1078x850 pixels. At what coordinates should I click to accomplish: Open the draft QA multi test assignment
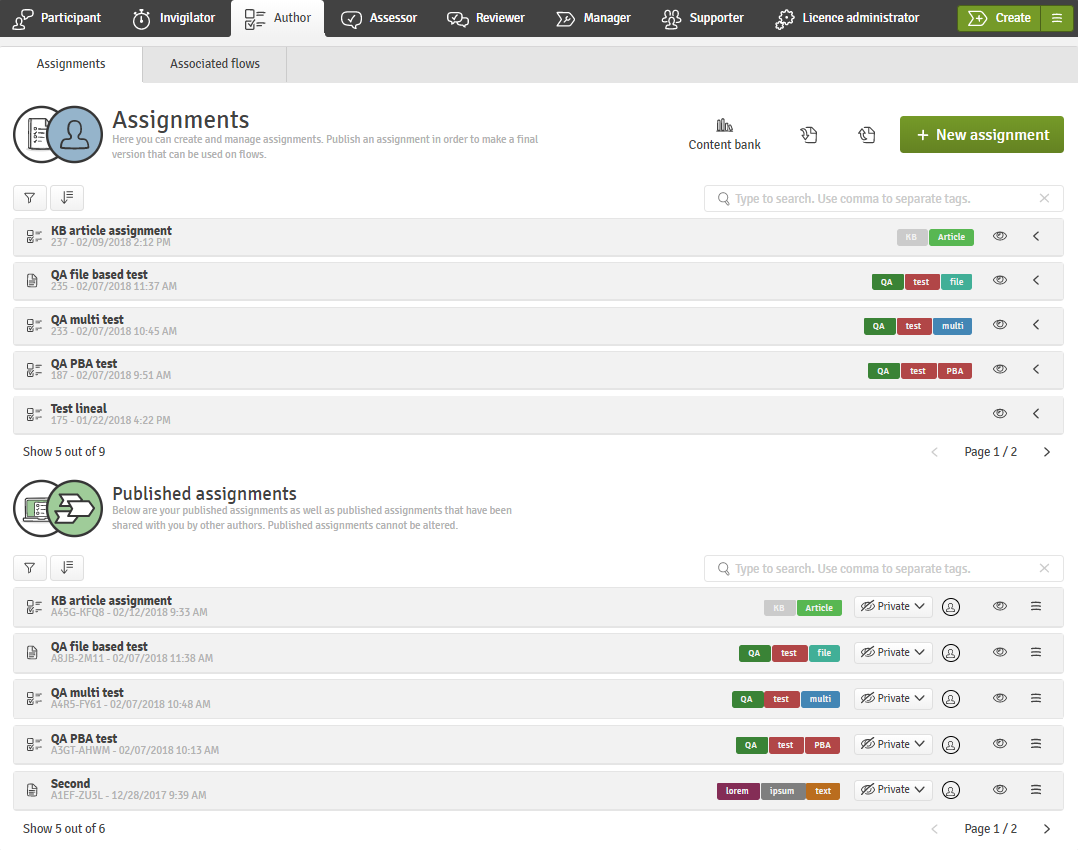click(x=538, y=325)
